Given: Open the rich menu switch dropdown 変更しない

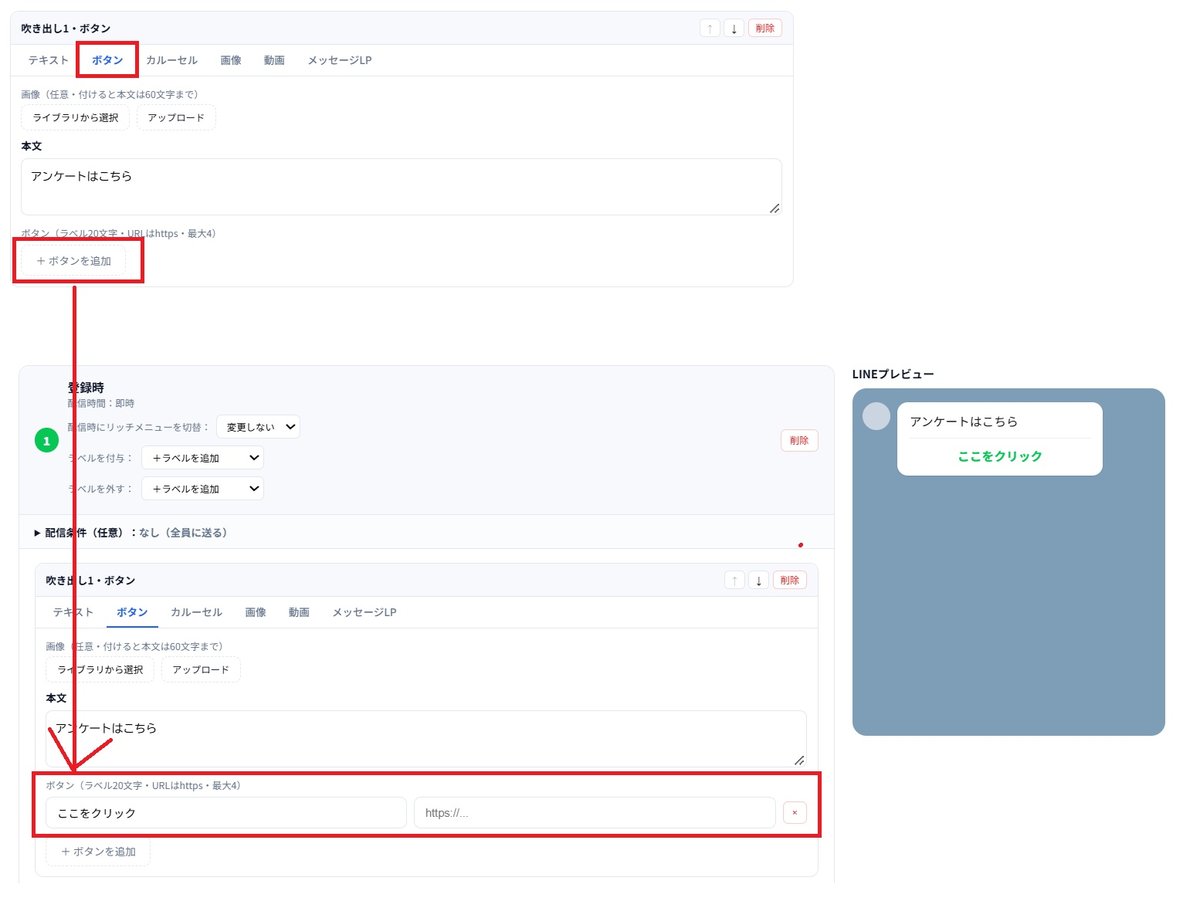Looking at the screenshot, I should coord(258,427).
